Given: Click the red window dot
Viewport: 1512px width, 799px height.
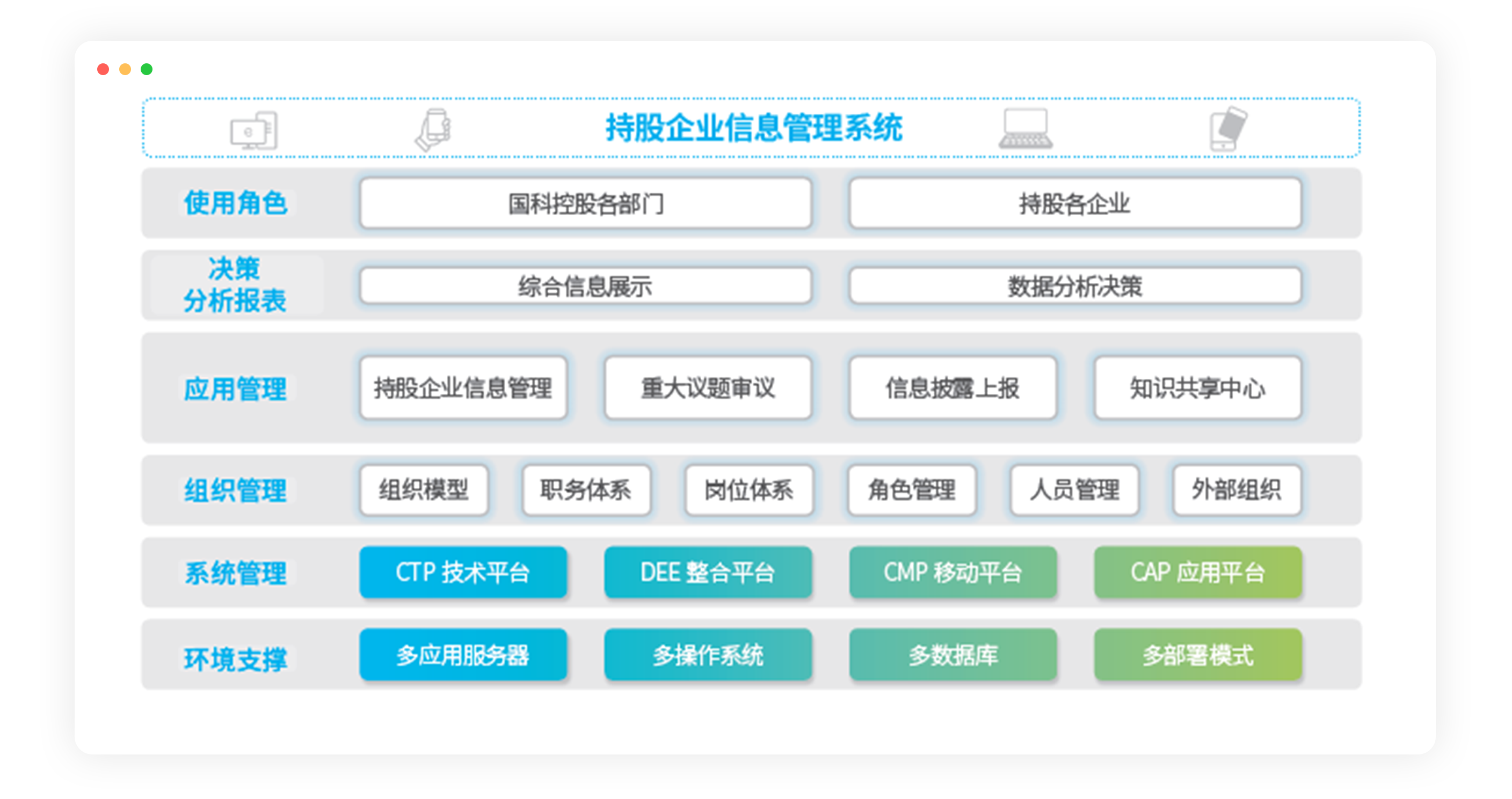Looking at the screenshot, I should tap(103, 69).
